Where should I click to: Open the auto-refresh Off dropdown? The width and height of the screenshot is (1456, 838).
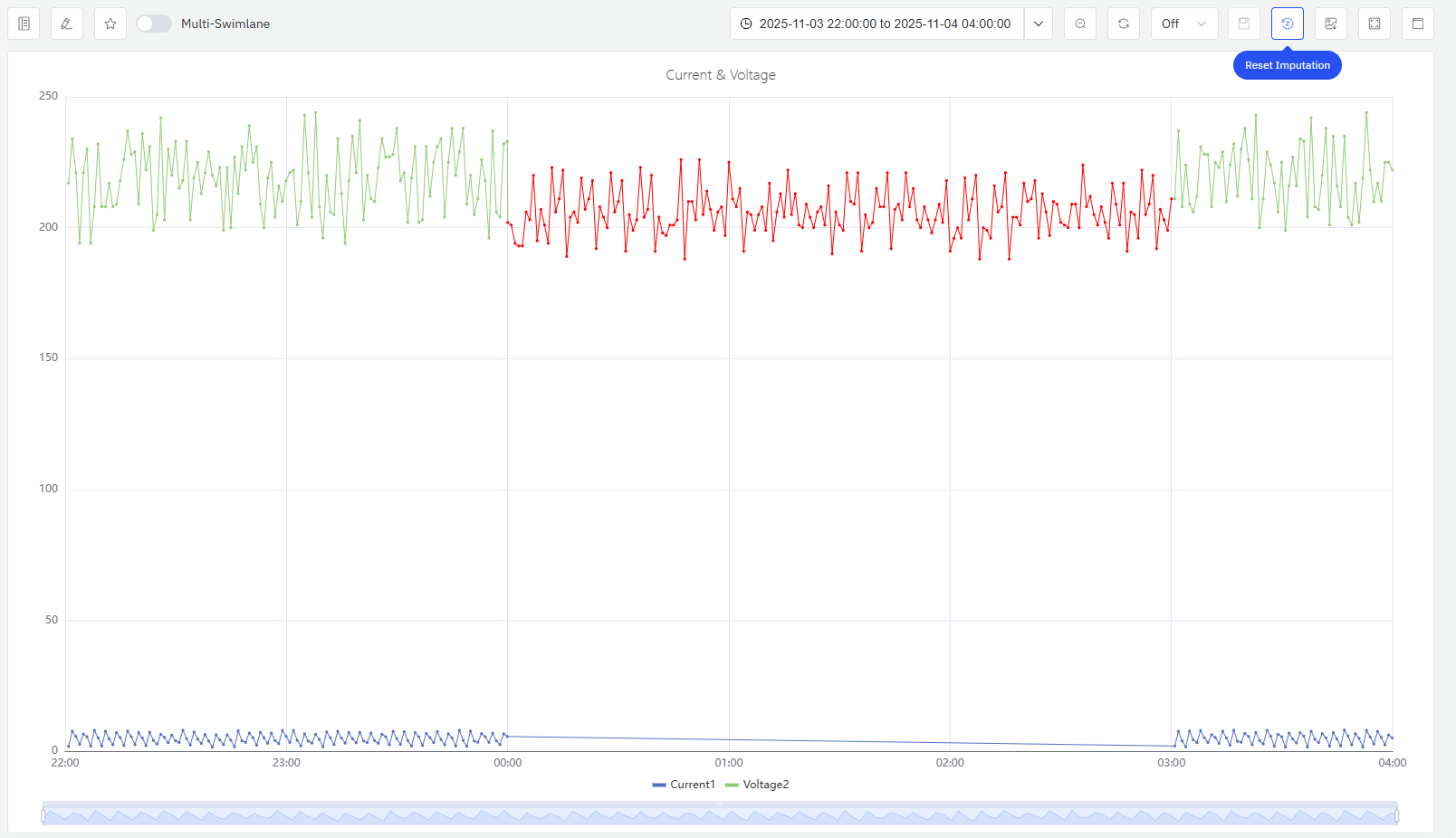pos(1183,24)
